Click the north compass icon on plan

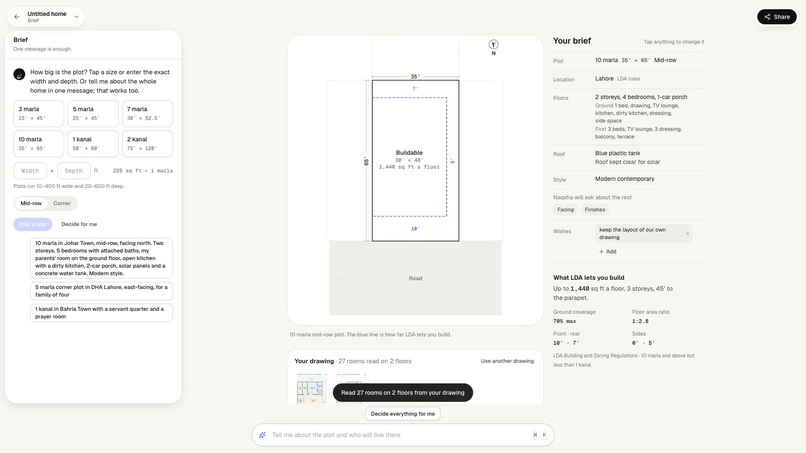click(493, 45)
